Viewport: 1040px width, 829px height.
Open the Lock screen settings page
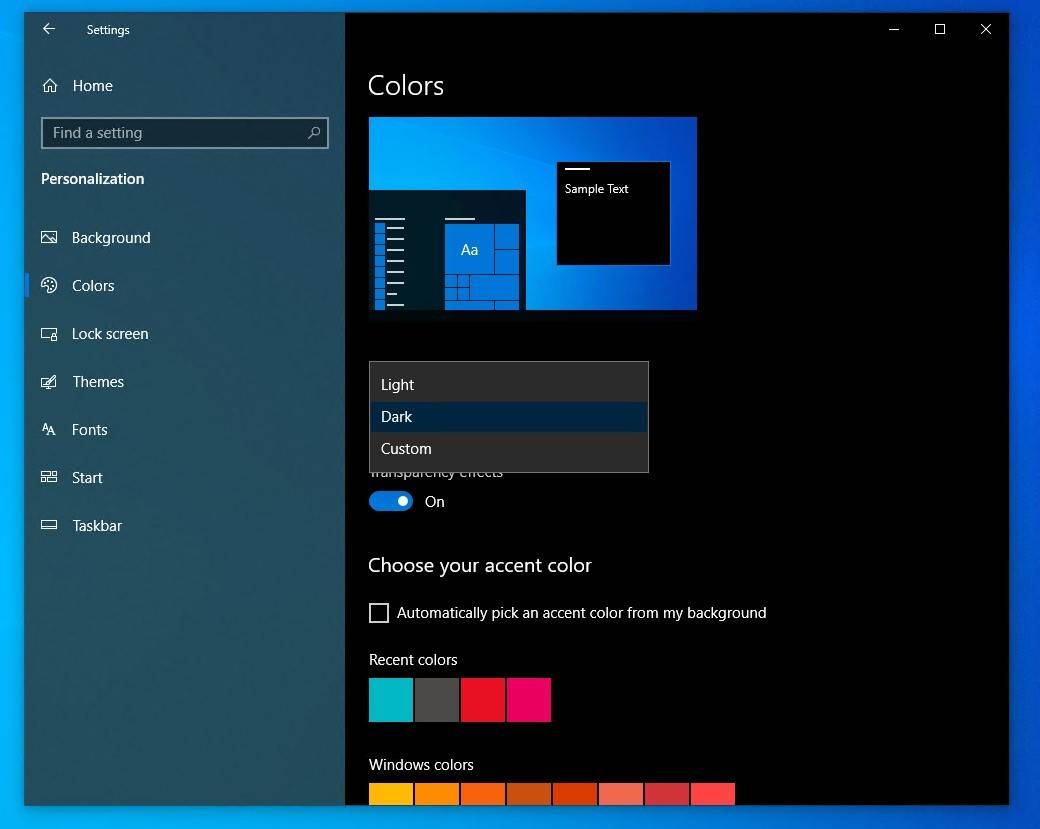point(184,334)
